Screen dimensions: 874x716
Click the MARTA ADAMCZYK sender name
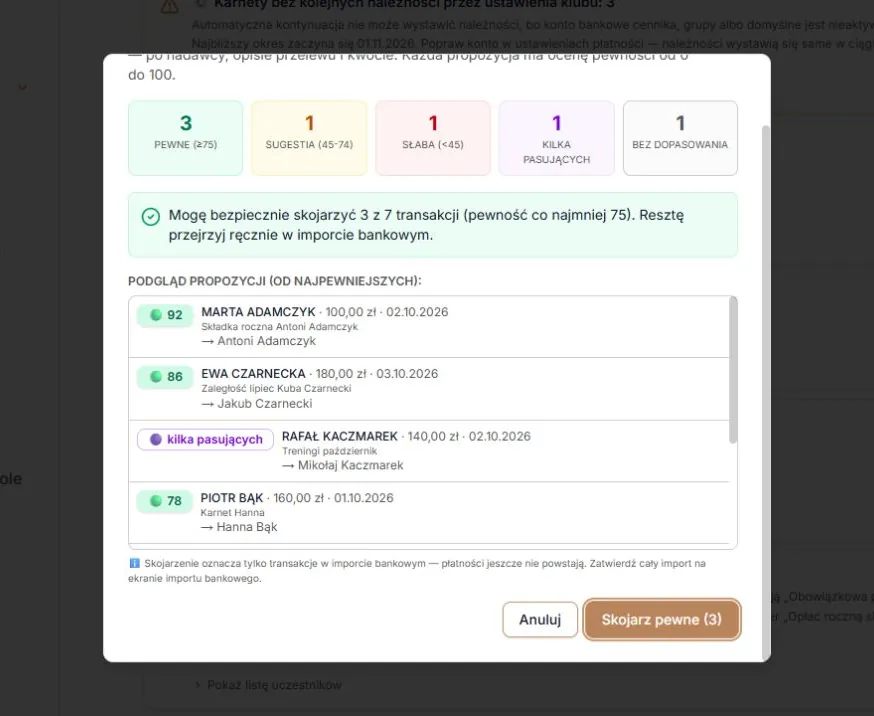(x=258, y=312)
